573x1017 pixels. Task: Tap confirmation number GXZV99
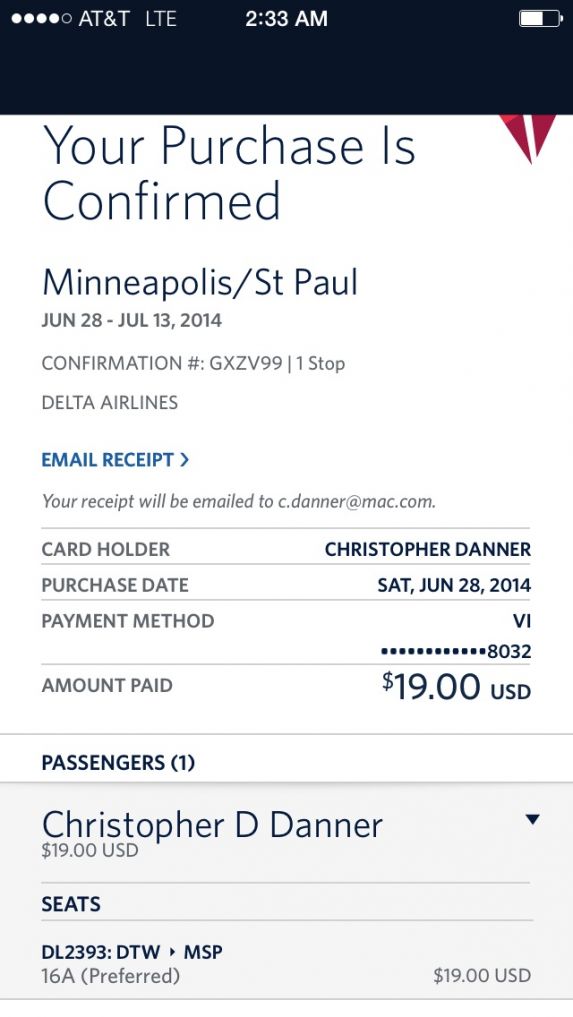[245, 363]
